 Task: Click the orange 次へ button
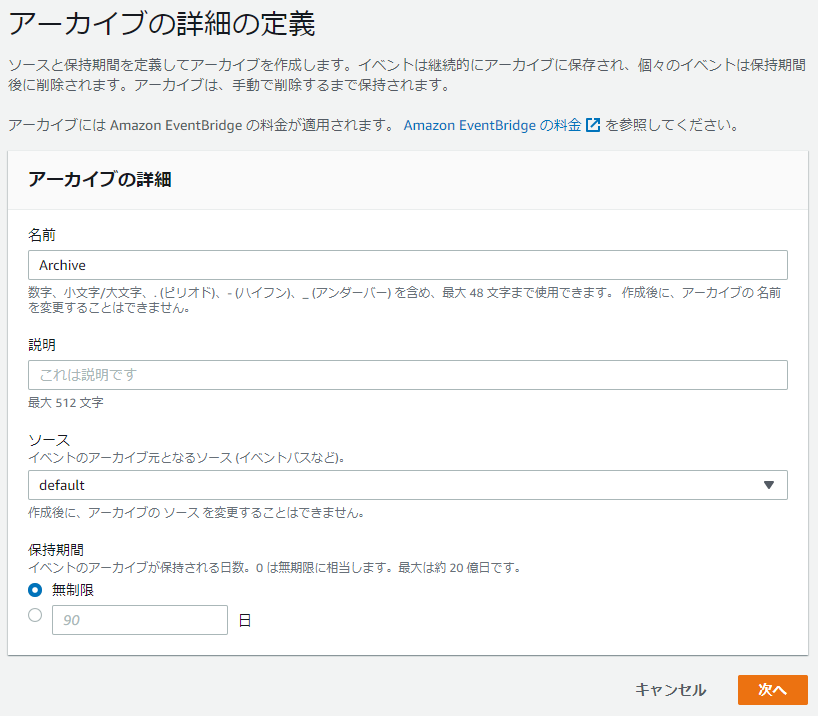coord(773,690)
